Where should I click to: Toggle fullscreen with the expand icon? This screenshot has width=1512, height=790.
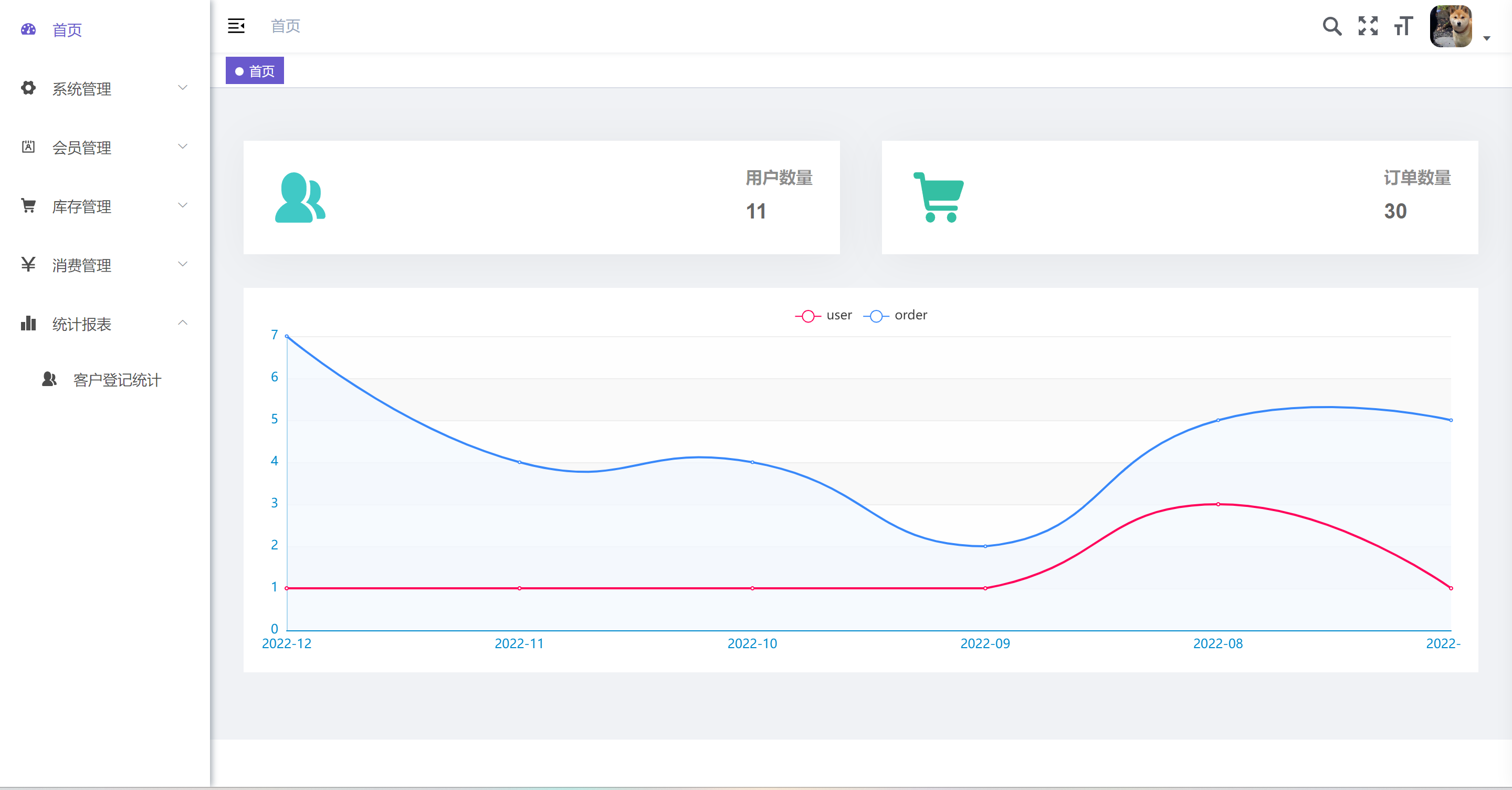click(1368, 26)
